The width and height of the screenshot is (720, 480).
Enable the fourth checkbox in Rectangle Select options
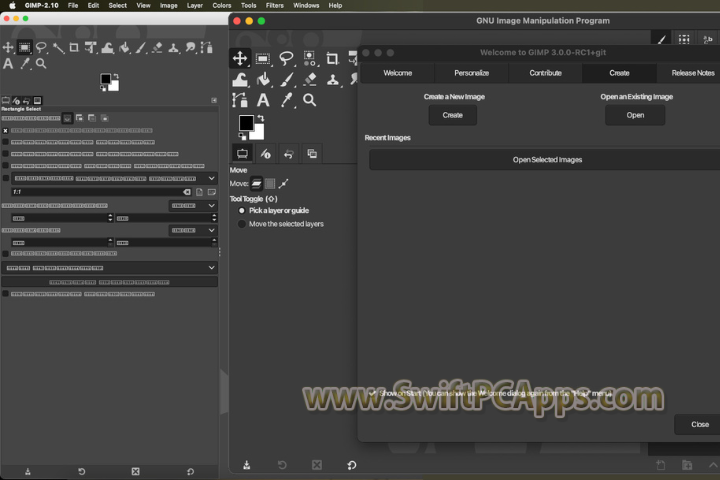coord(6,166)
